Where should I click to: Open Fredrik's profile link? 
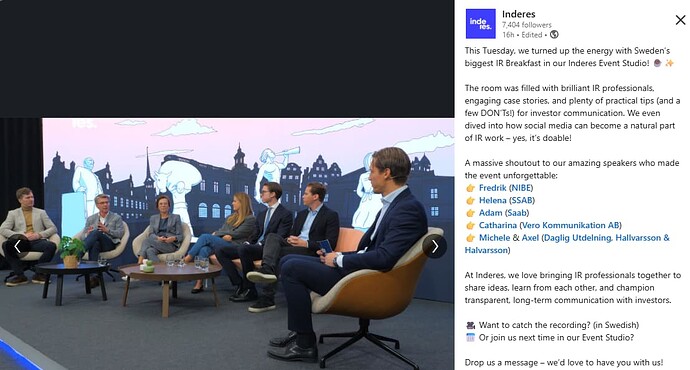[x=492, y=188]
